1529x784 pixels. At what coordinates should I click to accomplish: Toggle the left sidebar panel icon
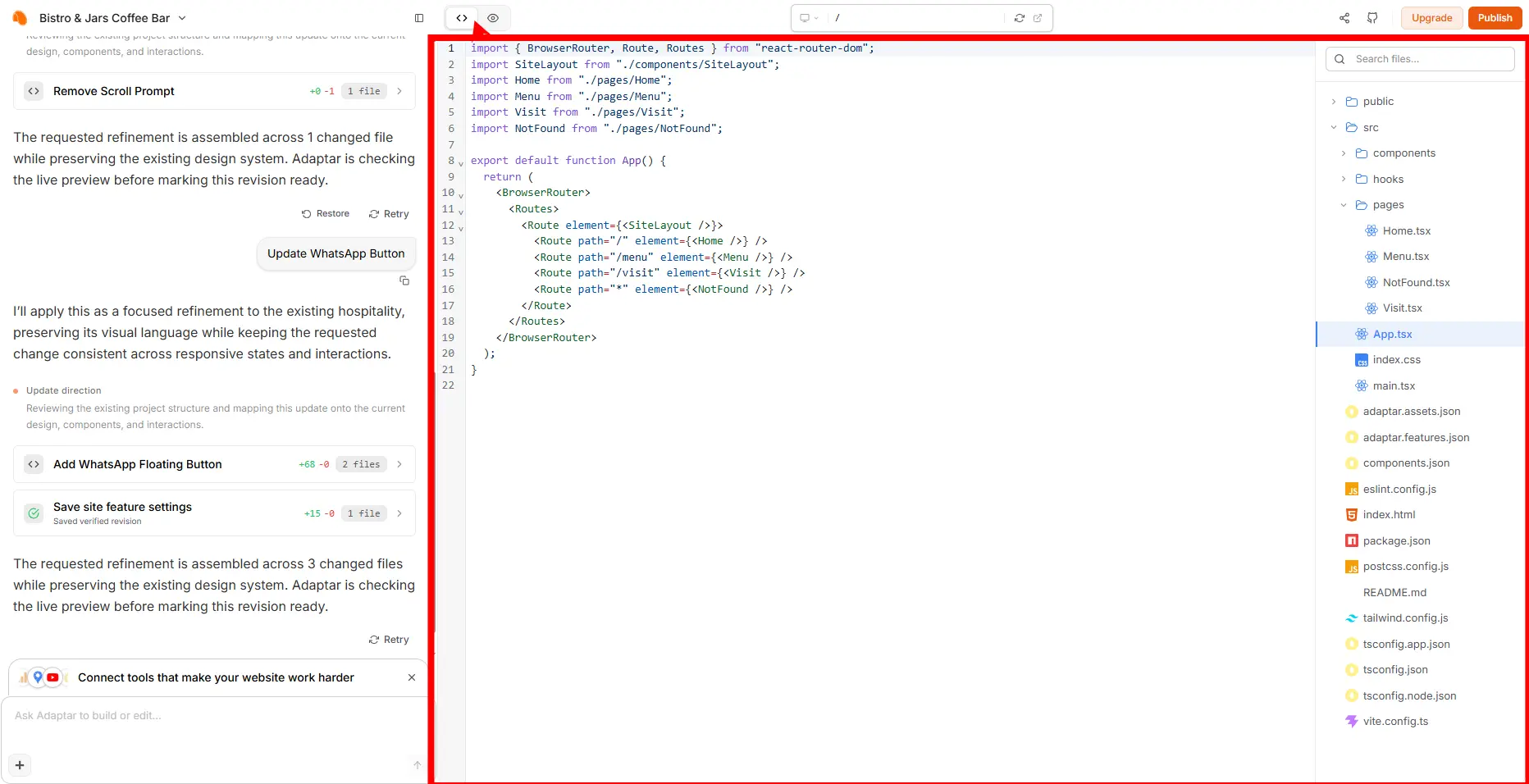(419, 18)
